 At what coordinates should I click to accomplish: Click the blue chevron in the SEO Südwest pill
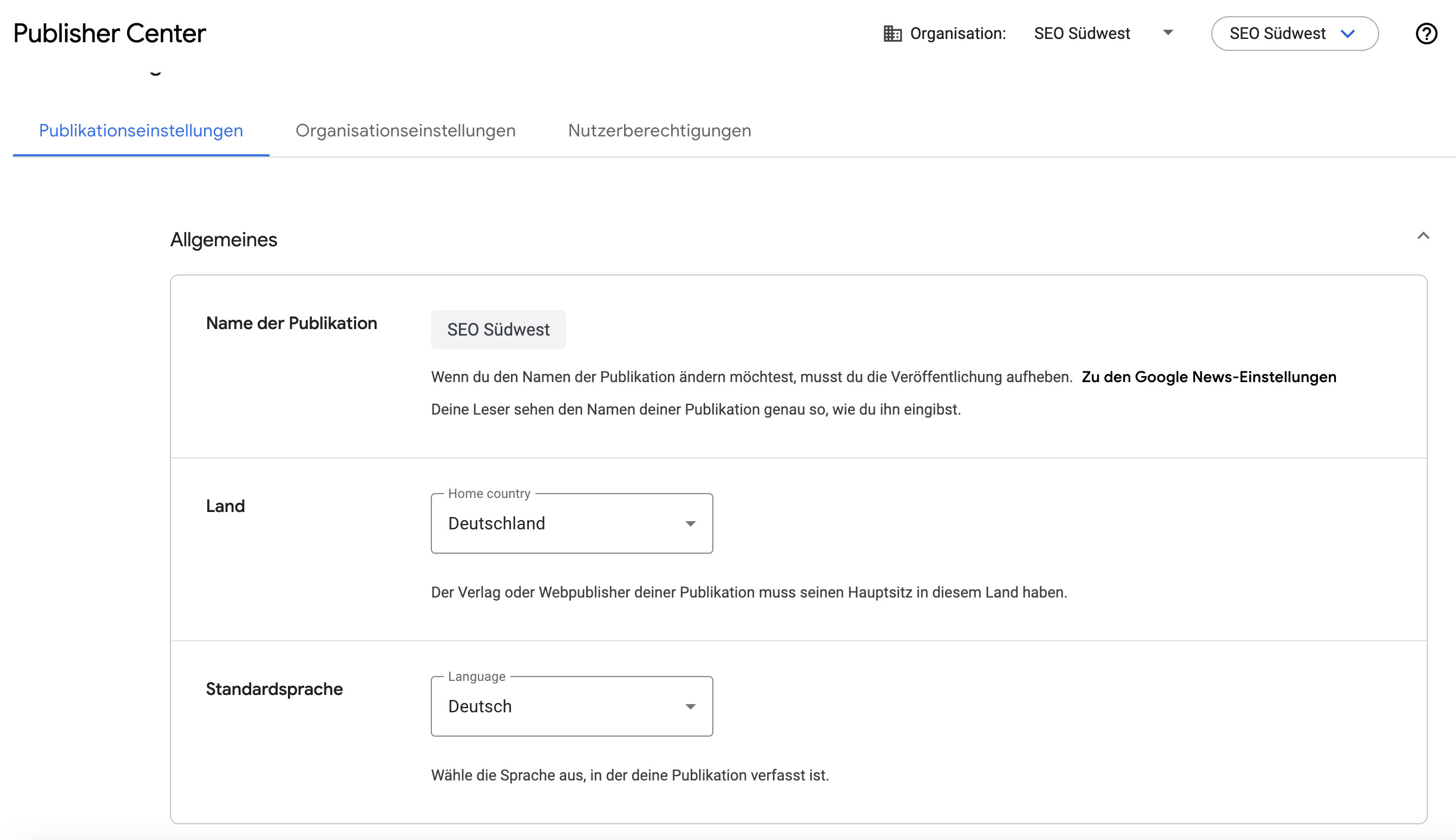click(x=1348, y=34)
